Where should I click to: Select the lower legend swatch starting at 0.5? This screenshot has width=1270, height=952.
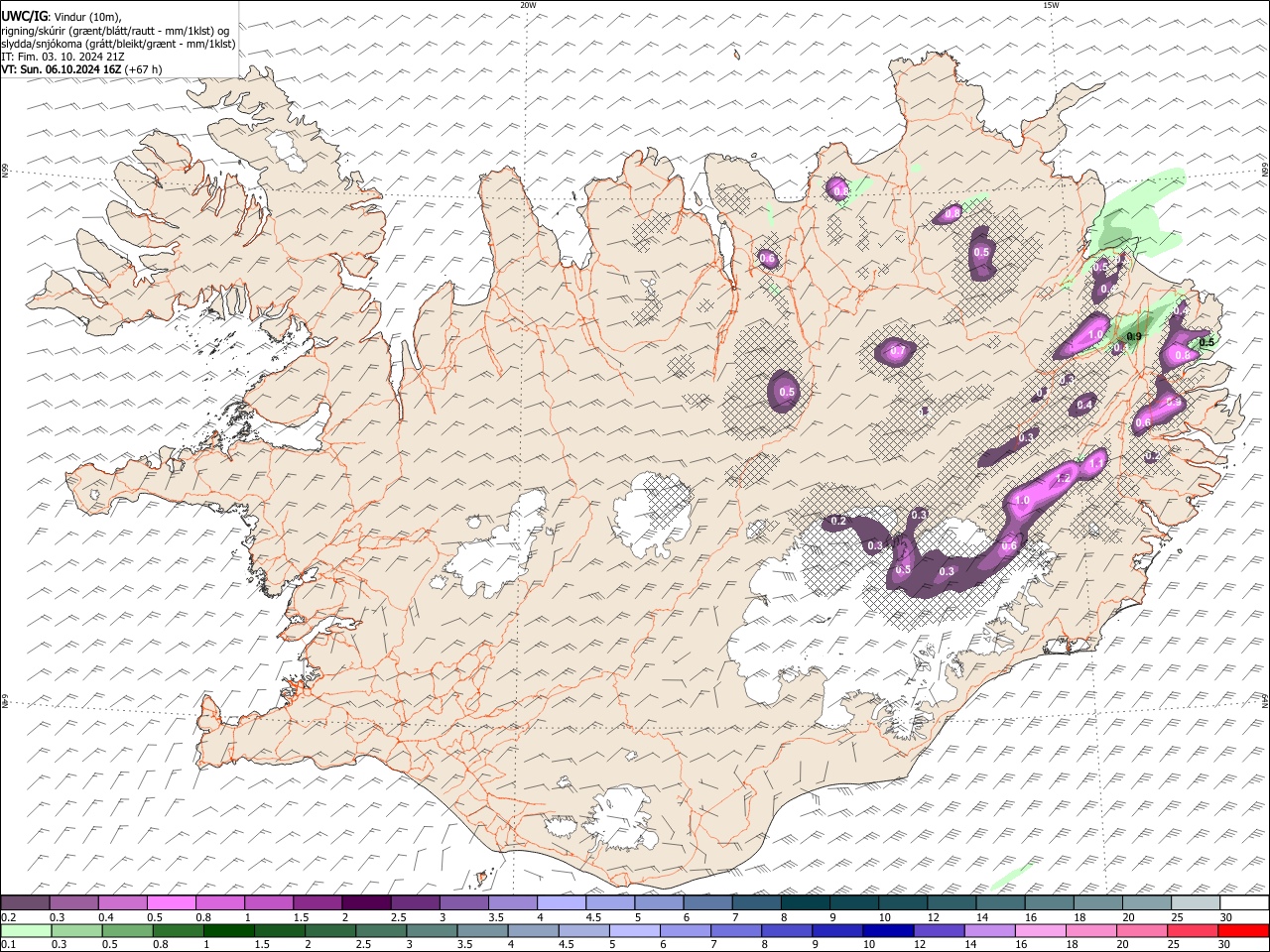tap(128, 931)
